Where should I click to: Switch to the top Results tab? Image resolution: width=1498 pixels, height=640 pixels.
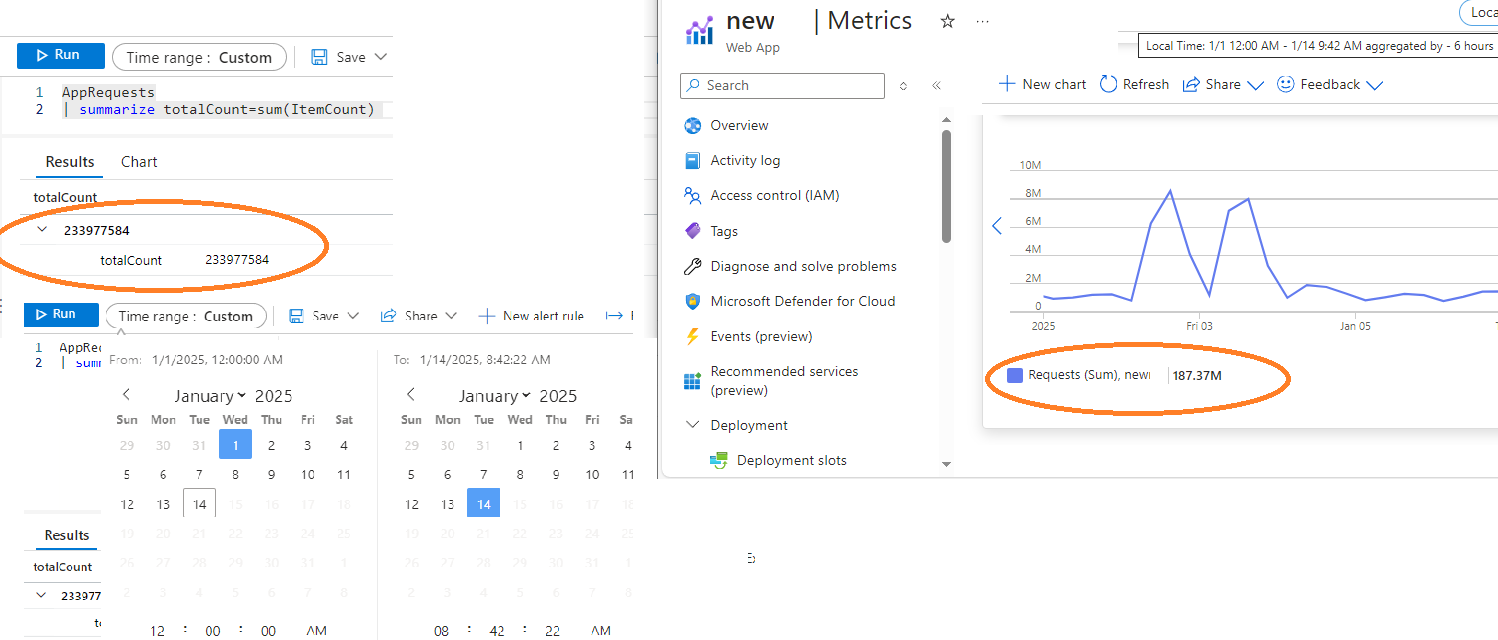pyautogui.click(x=70, y=162)
